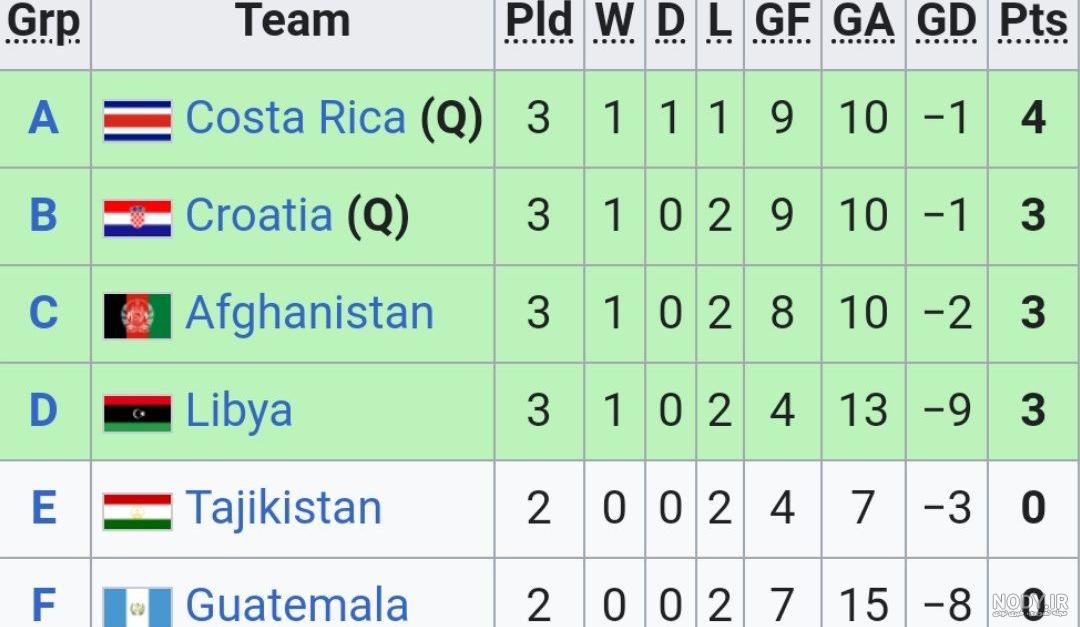Go to Group A link
Image resolution: width=1080 pixels, height=627 pixels.
click(43, 118)
